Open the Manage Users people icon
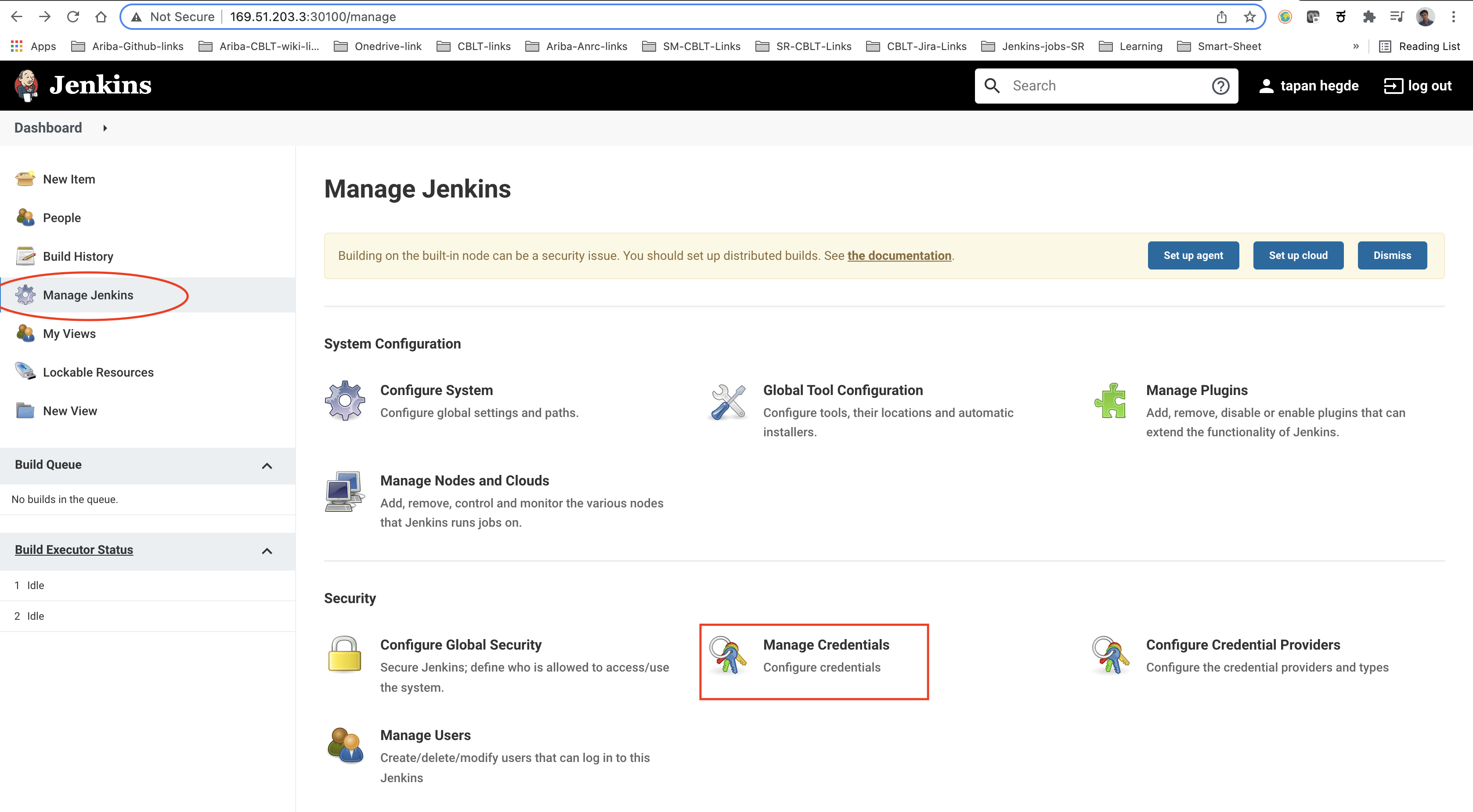This screenshot has height=812, width=1473. [345, 745]
